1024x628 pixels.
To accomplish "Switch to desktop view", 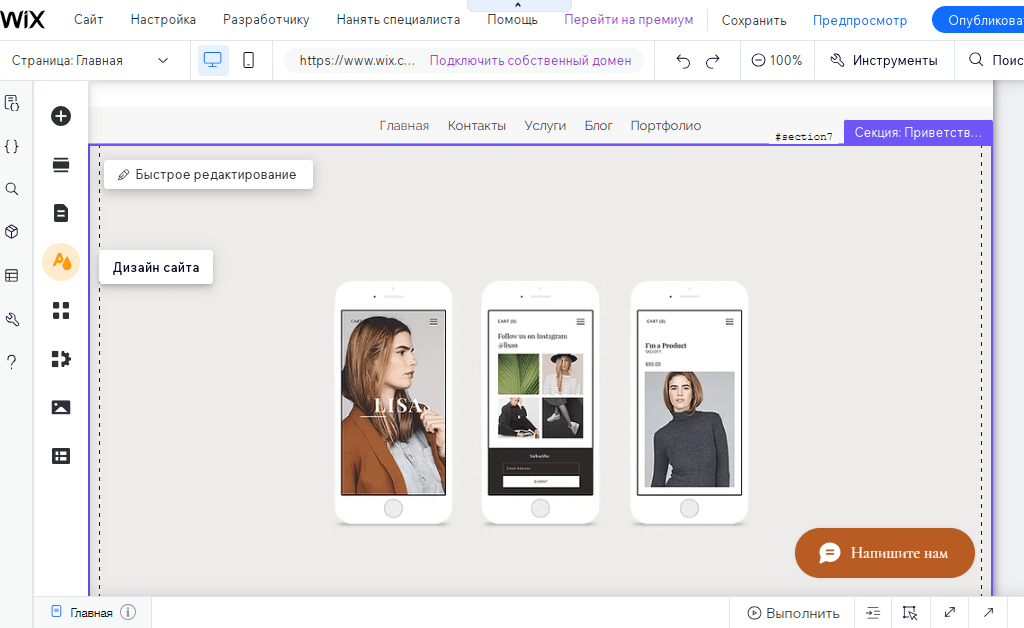I will (213, 60).
